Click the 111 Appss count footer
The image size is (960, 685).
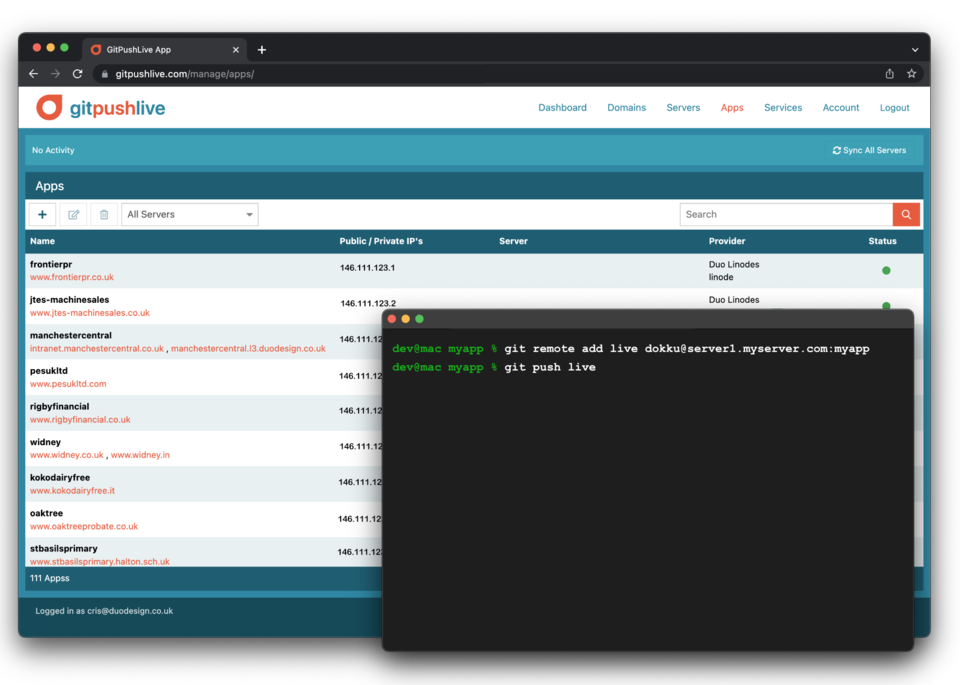pyautogui.click(x=50, y=578)
